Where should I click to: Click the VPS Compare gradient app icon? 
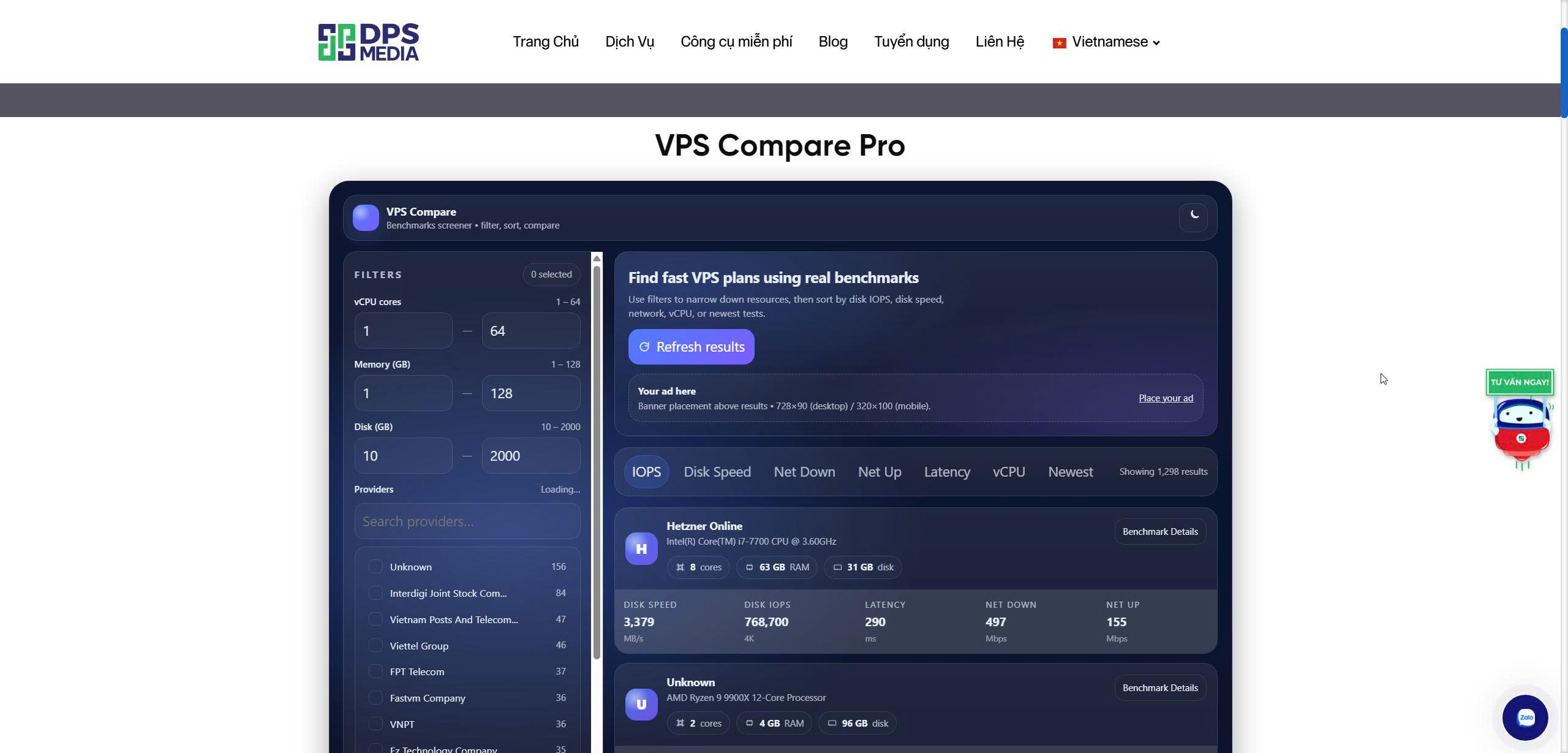(366, 218)
